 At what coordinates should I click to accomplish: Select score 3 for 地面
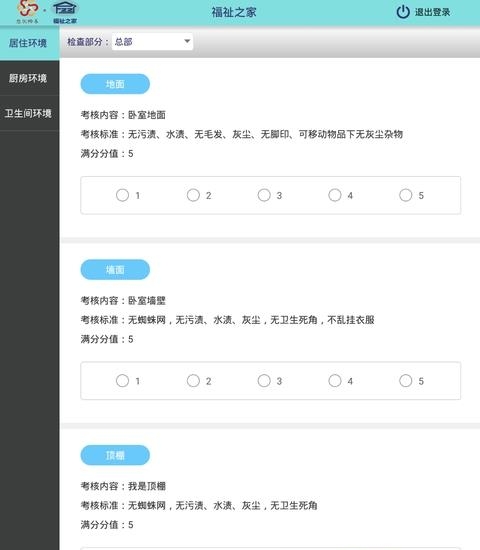click(264, 195)
